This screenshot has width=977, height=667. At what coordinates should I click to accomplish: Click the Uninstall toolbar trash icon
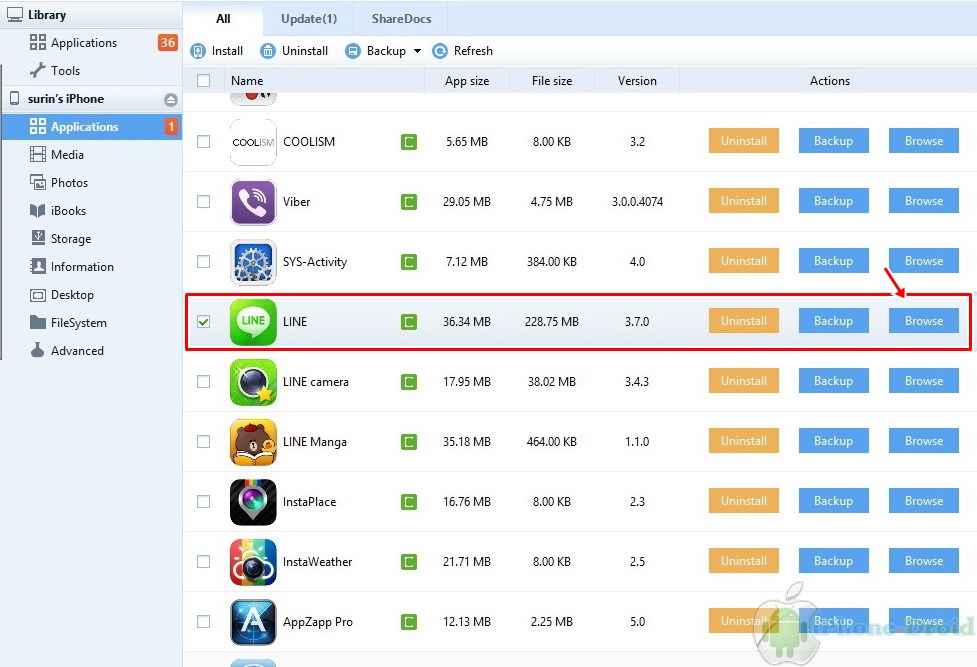(268, 51)
